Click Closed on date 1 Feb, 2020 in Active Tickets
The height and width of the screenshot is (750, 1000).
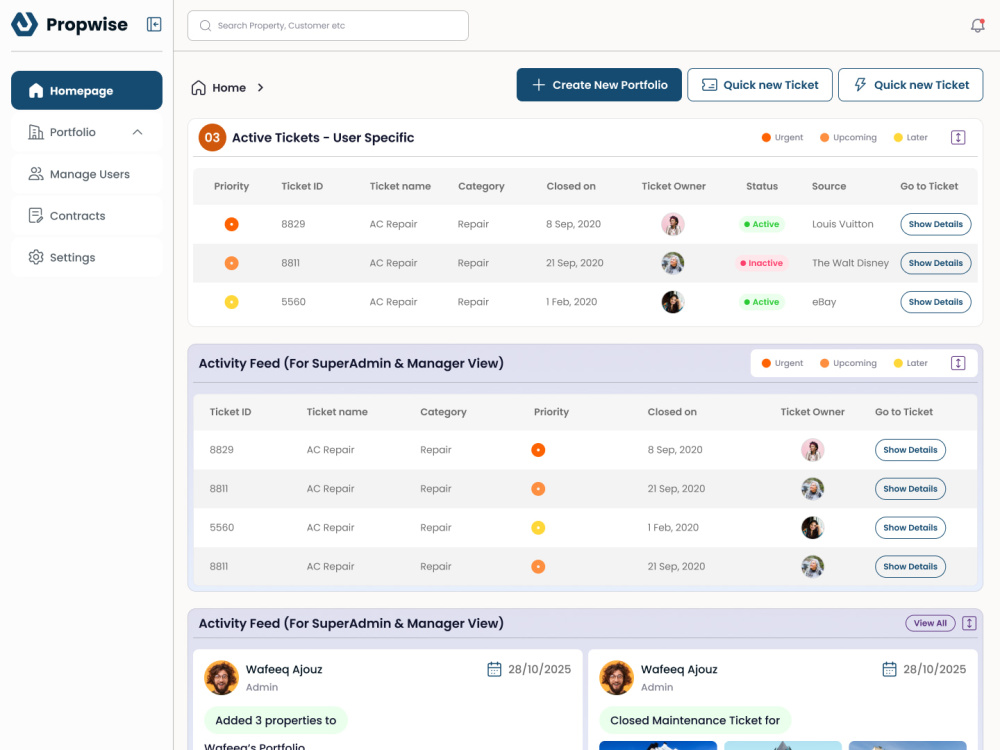pyautogui.click(x=571, y=302)
